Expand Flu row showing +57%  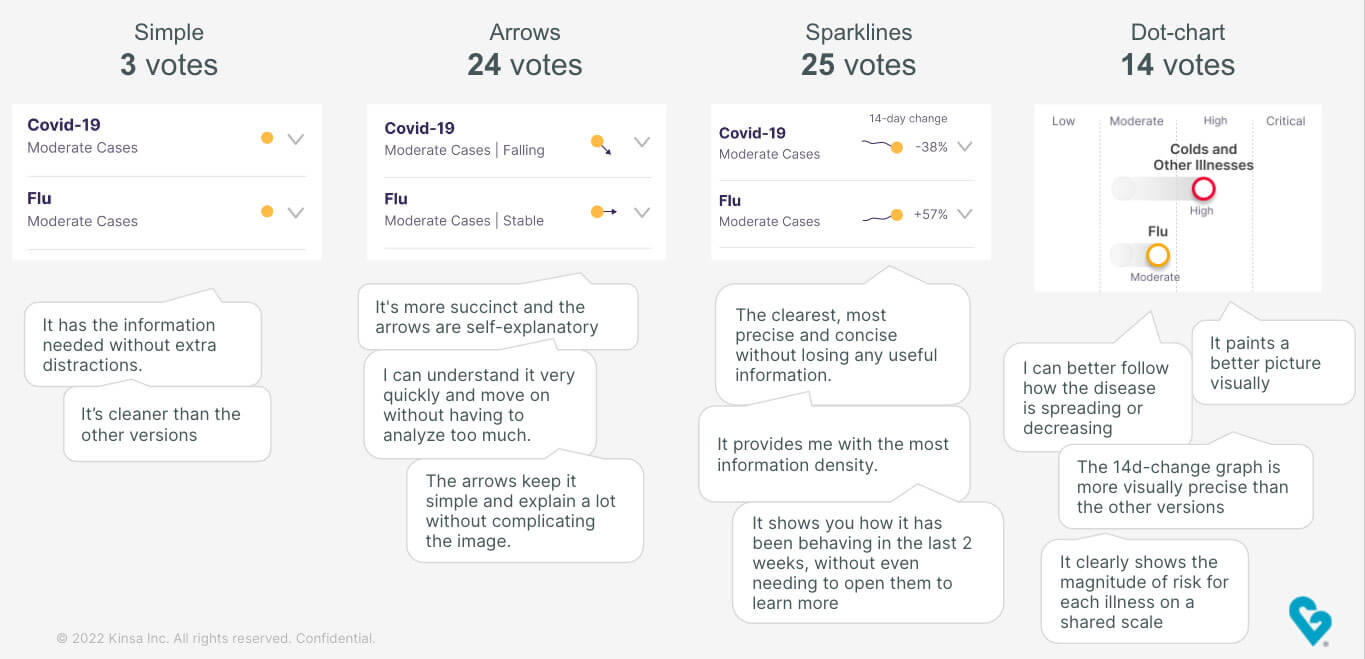tap(964, 214)
